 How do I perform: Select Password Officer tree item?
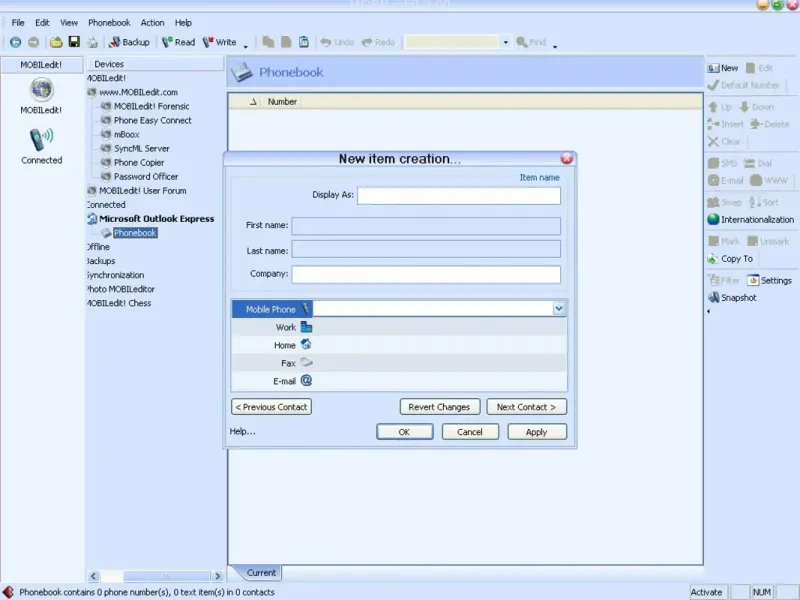pos(146,177)
